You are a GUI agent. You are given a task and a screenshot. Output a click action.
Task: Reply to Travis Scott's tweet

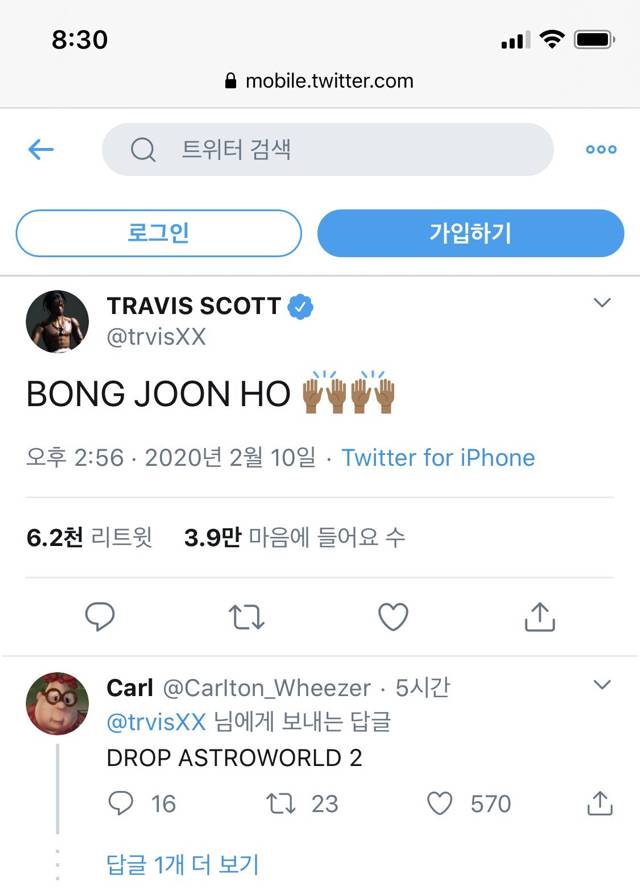tap(99, 617)
